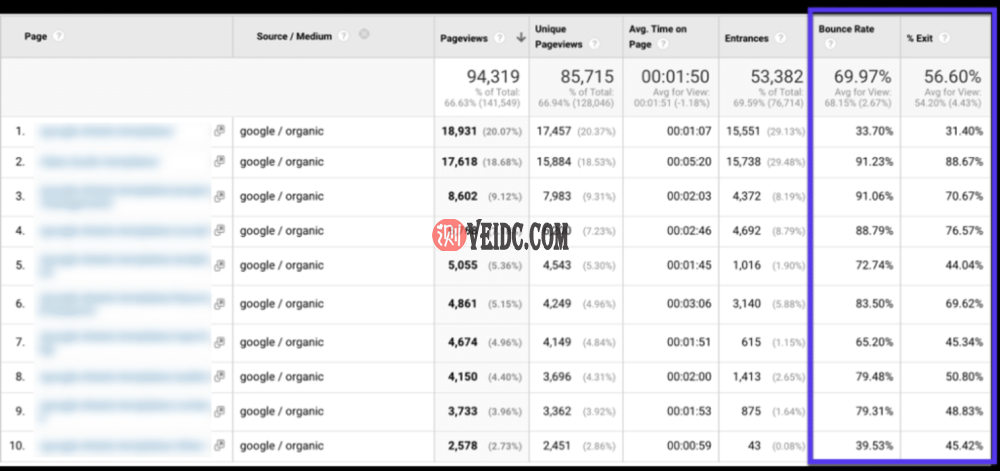Open row 4 page in new window icon
This screenshot has width=1000, height=471.
(219, 230)
